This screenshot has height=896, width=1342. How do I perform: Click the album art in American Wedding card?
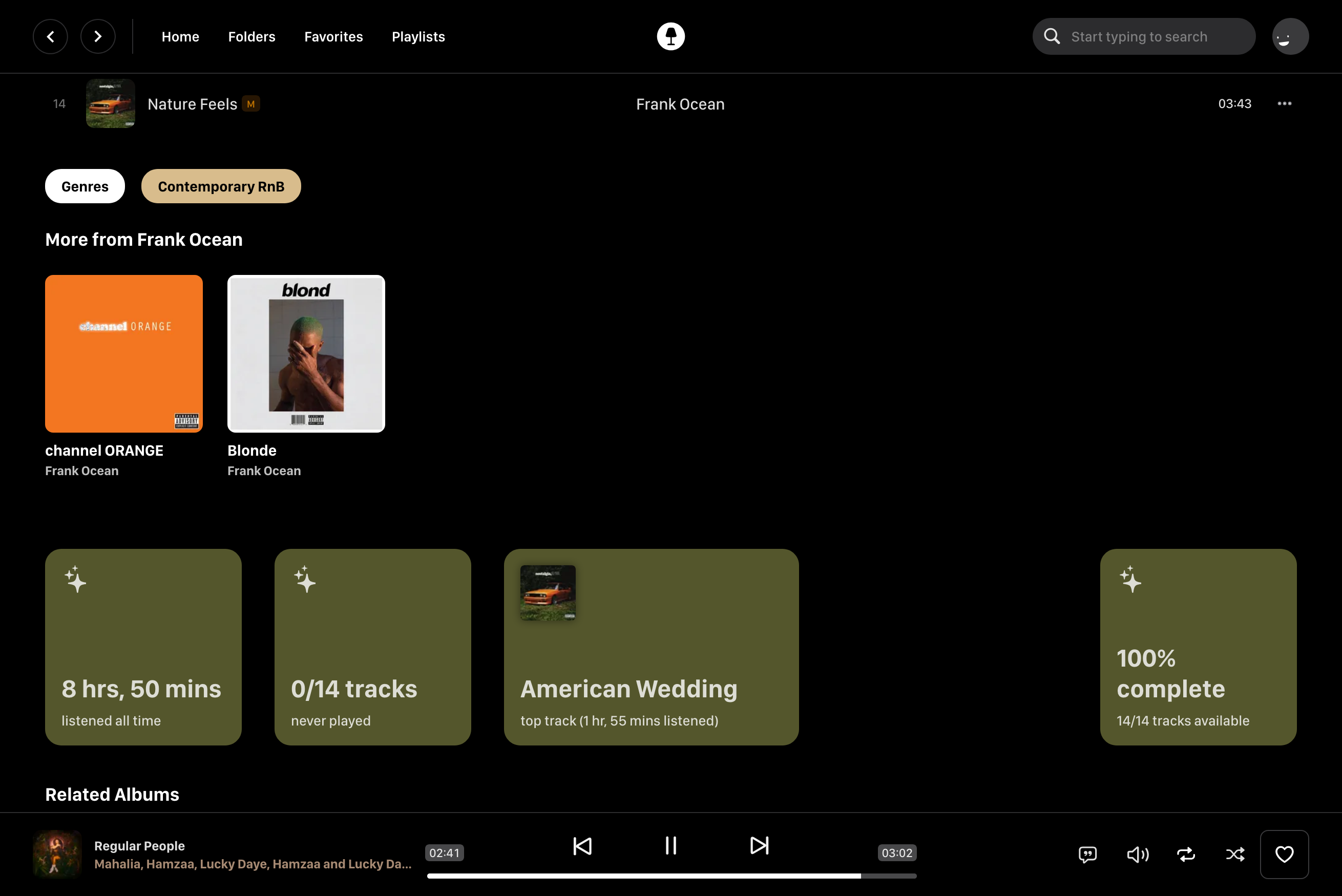click(548, 592)
